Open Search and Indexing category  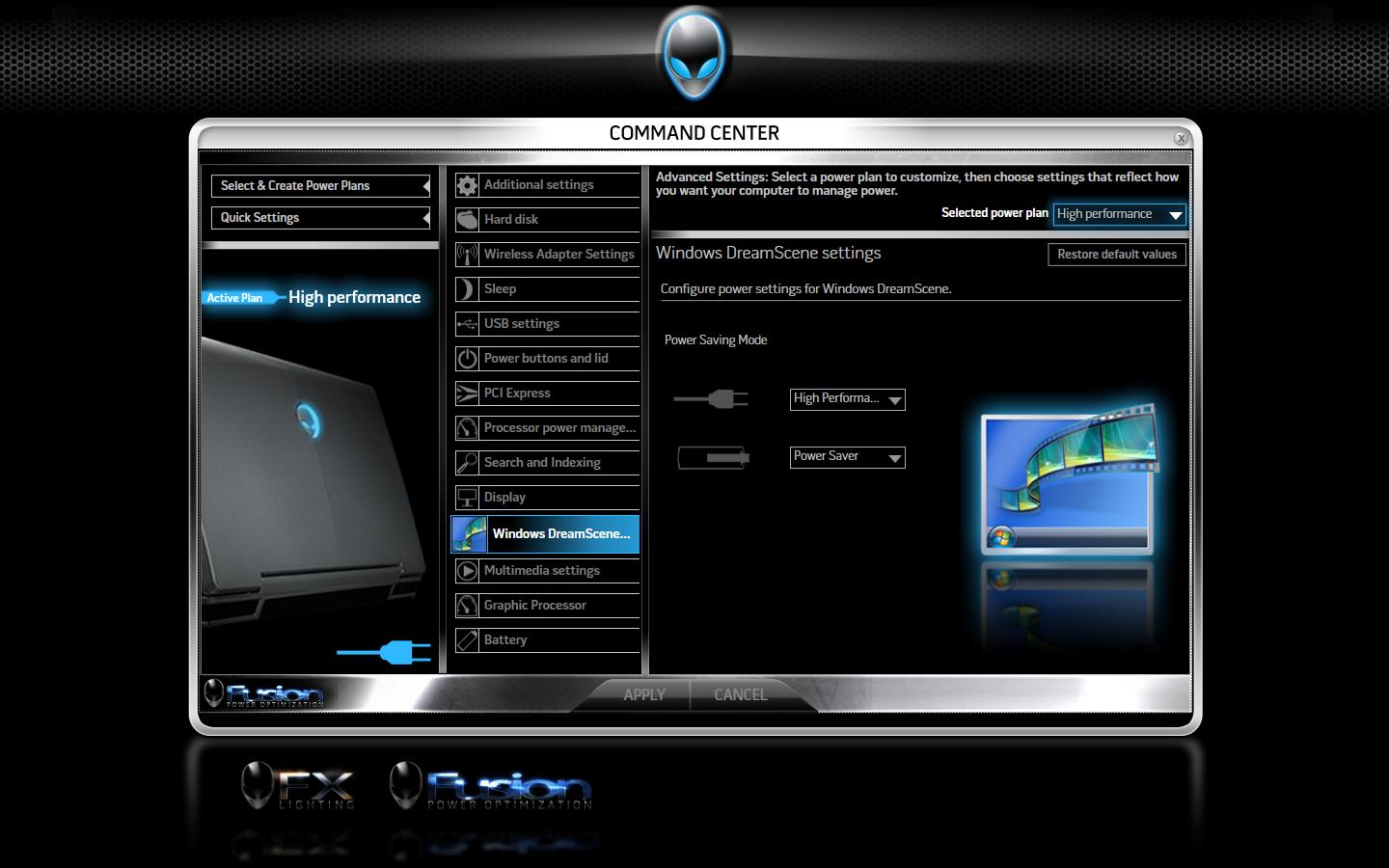pyautogui.click(x=547, y=463)
